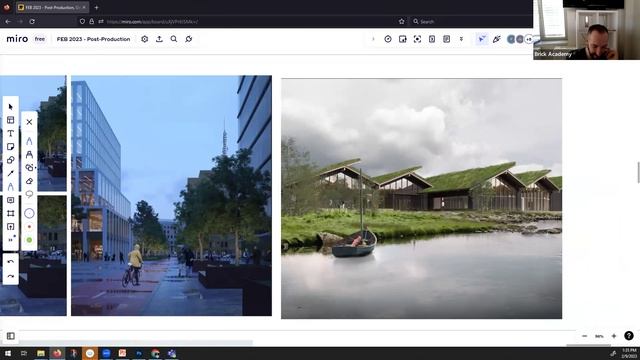Screen dimensions: 640x360
Task: Zoom out with minus button
Action: 584,336
